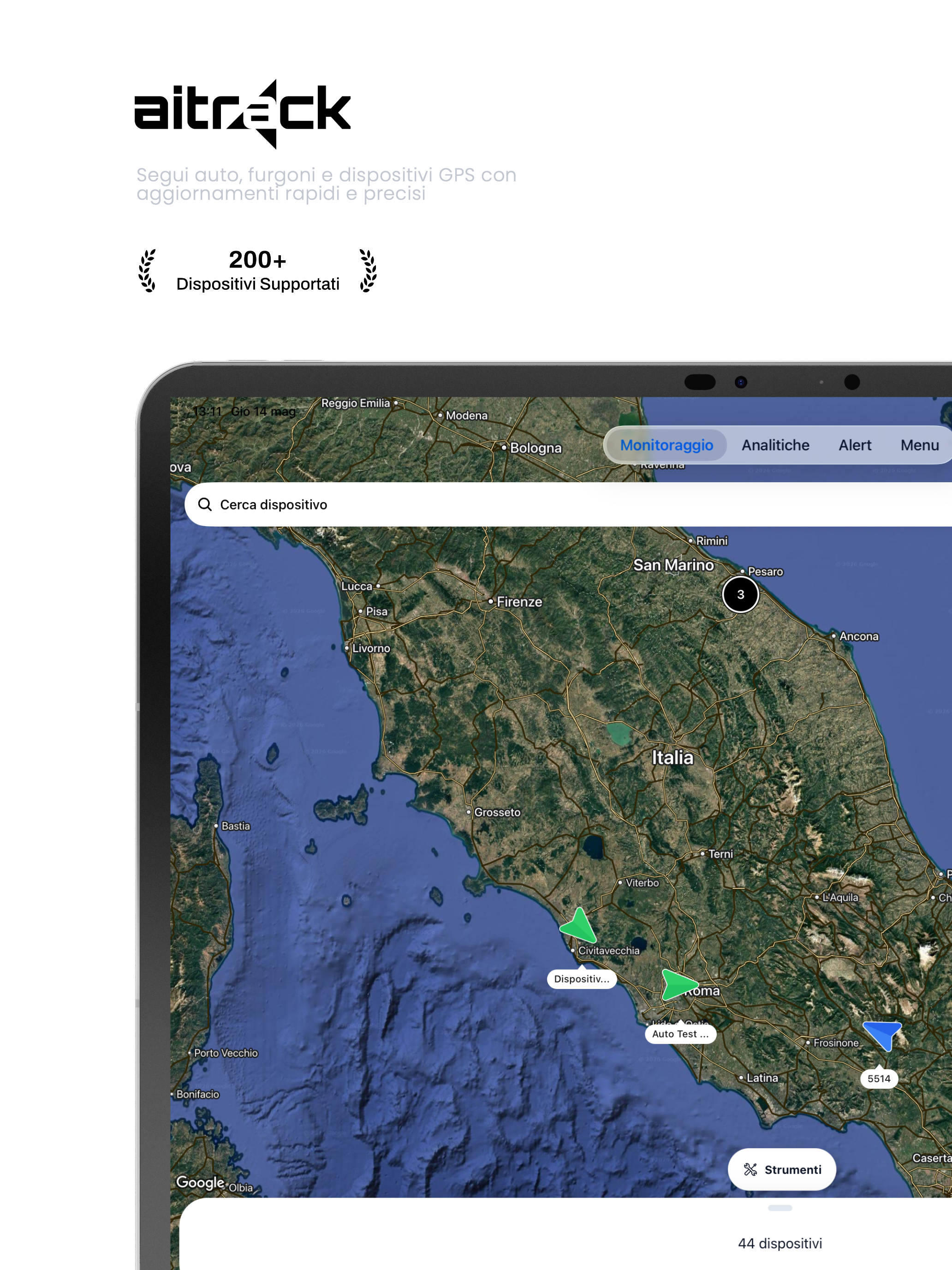This screenshot has height=1270, width=952.
Task: Click the L'Aquila map label
Action: coord(840,898)
